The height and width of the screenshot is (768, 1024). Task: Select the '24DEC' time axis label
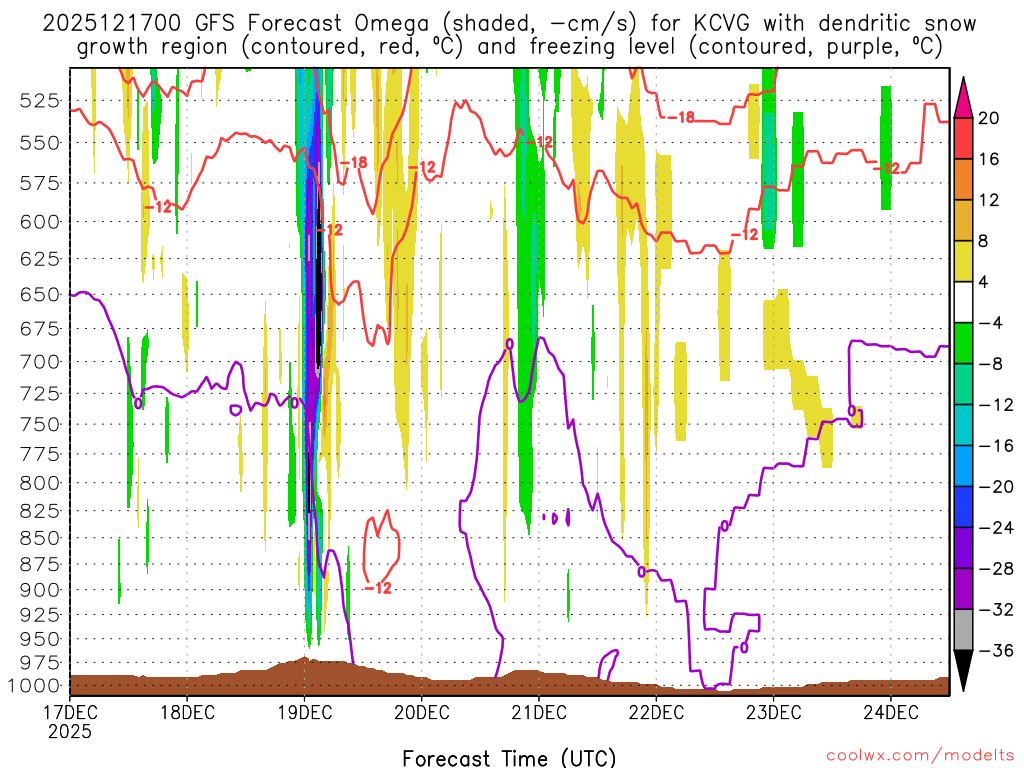(891, 712)
